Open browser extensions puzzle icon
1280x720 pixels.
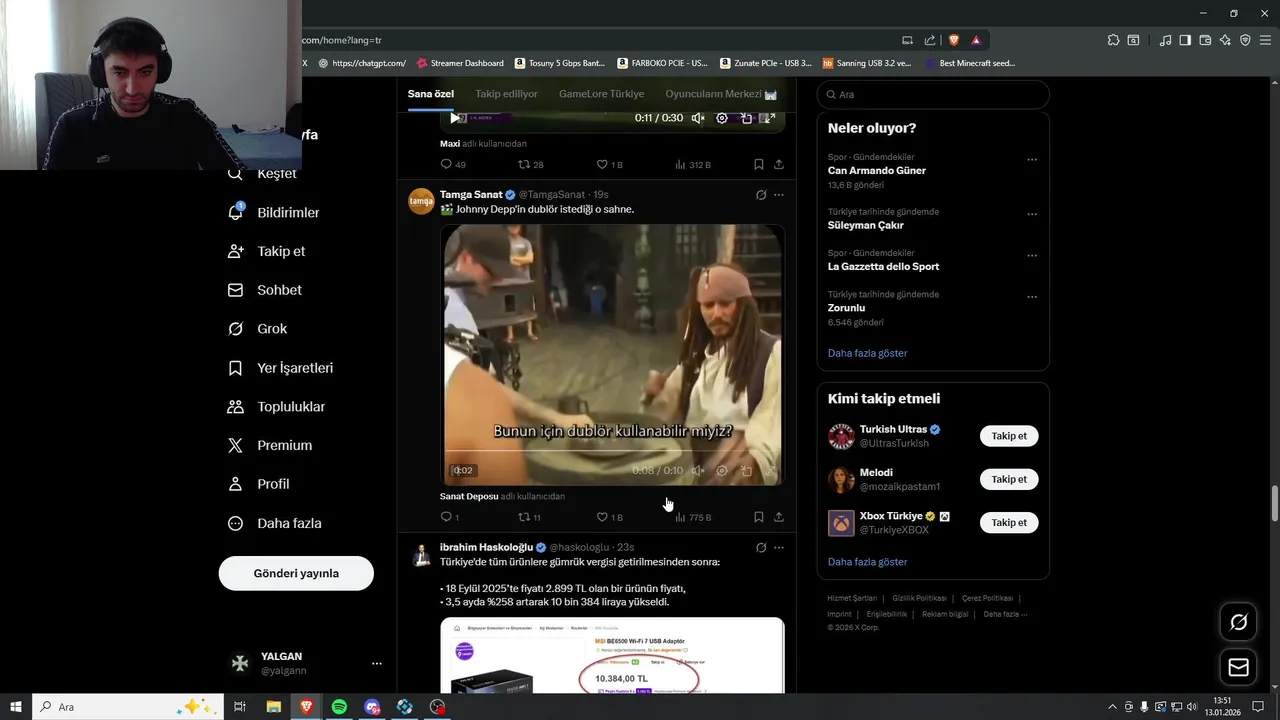tap(1113, 40)
